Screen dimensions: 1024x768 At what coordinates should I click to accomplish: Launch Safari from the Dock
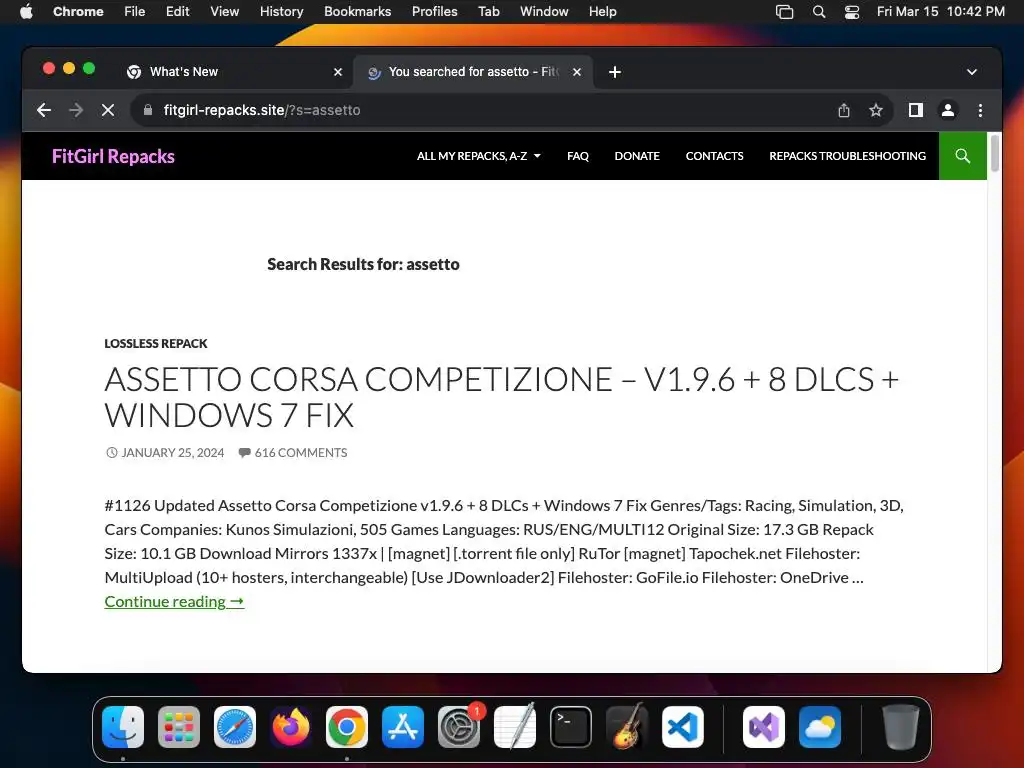[x=234, y=727]
